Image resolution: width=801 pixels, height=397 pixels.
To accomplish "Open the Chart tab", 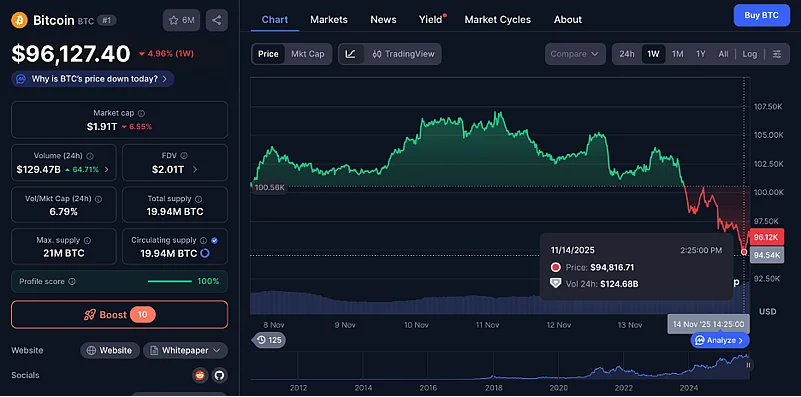I will (275, 20).
